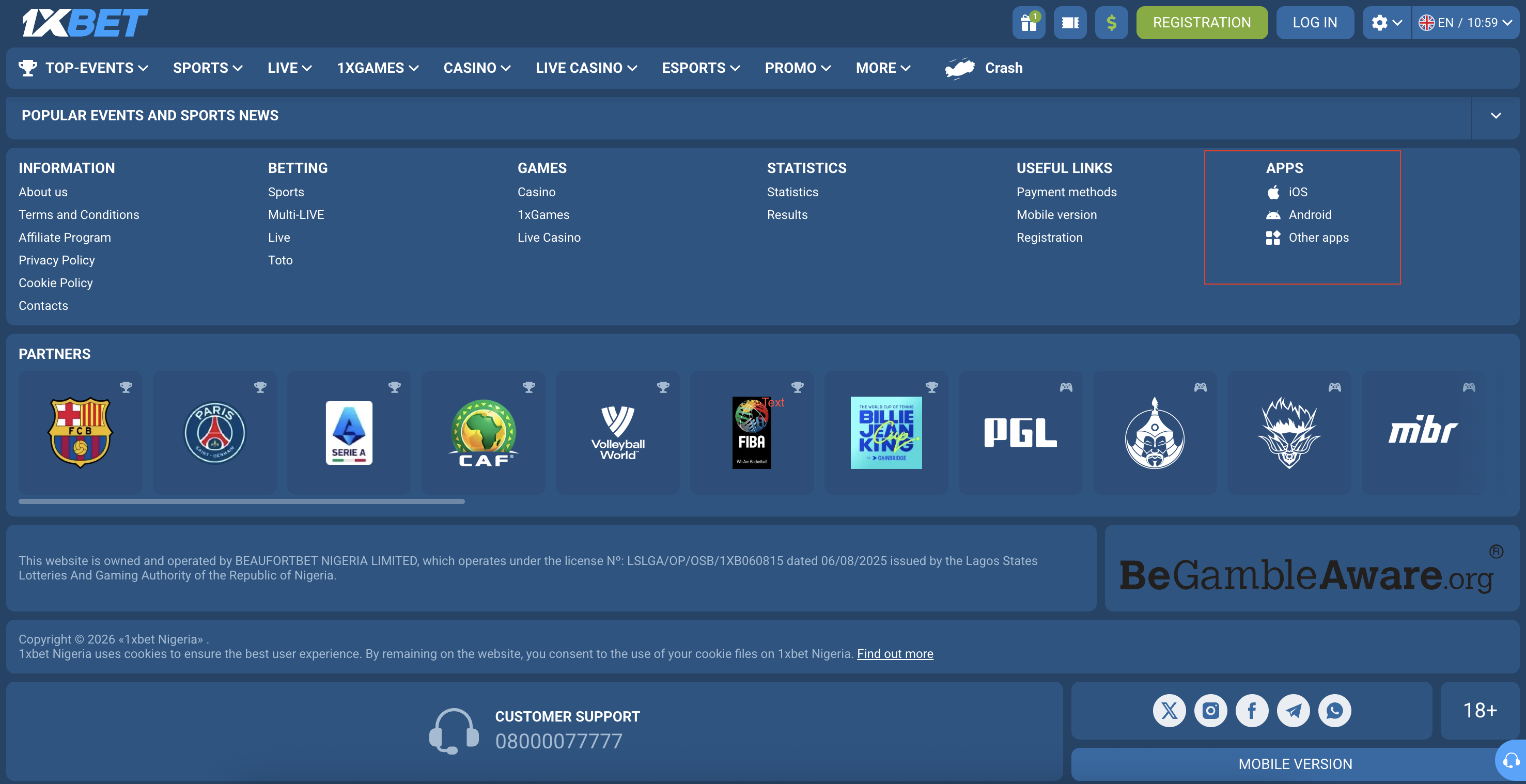Viewport: 1526px width, 784px height.
Task: Open the EN language and time selector
Action: (1465, 23)
